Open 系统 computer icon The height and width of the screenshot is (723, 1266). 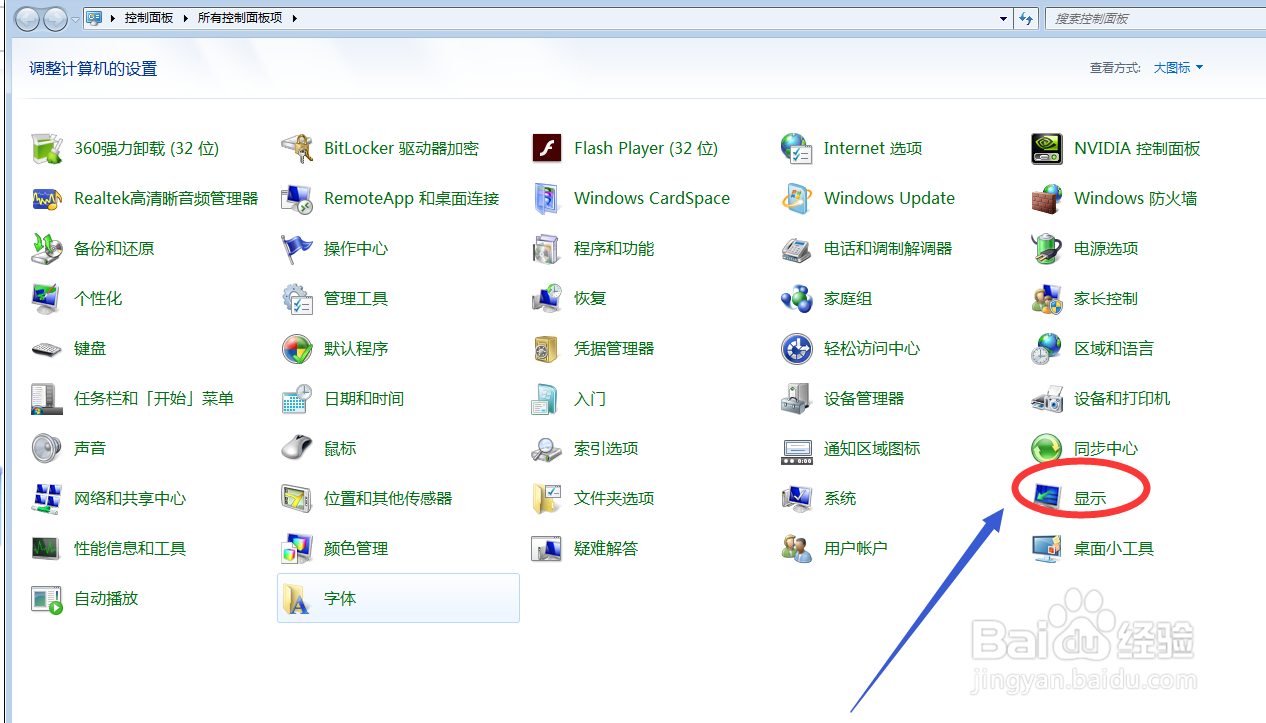click(x=797, y=499)
